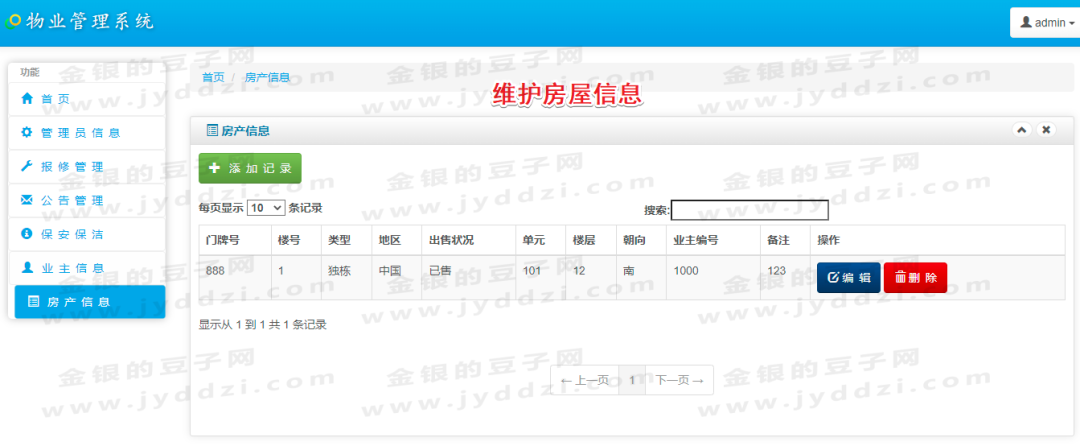Sort table by 地区 column header
This screenshot has height=446, width=1080.
pos(397,240)
